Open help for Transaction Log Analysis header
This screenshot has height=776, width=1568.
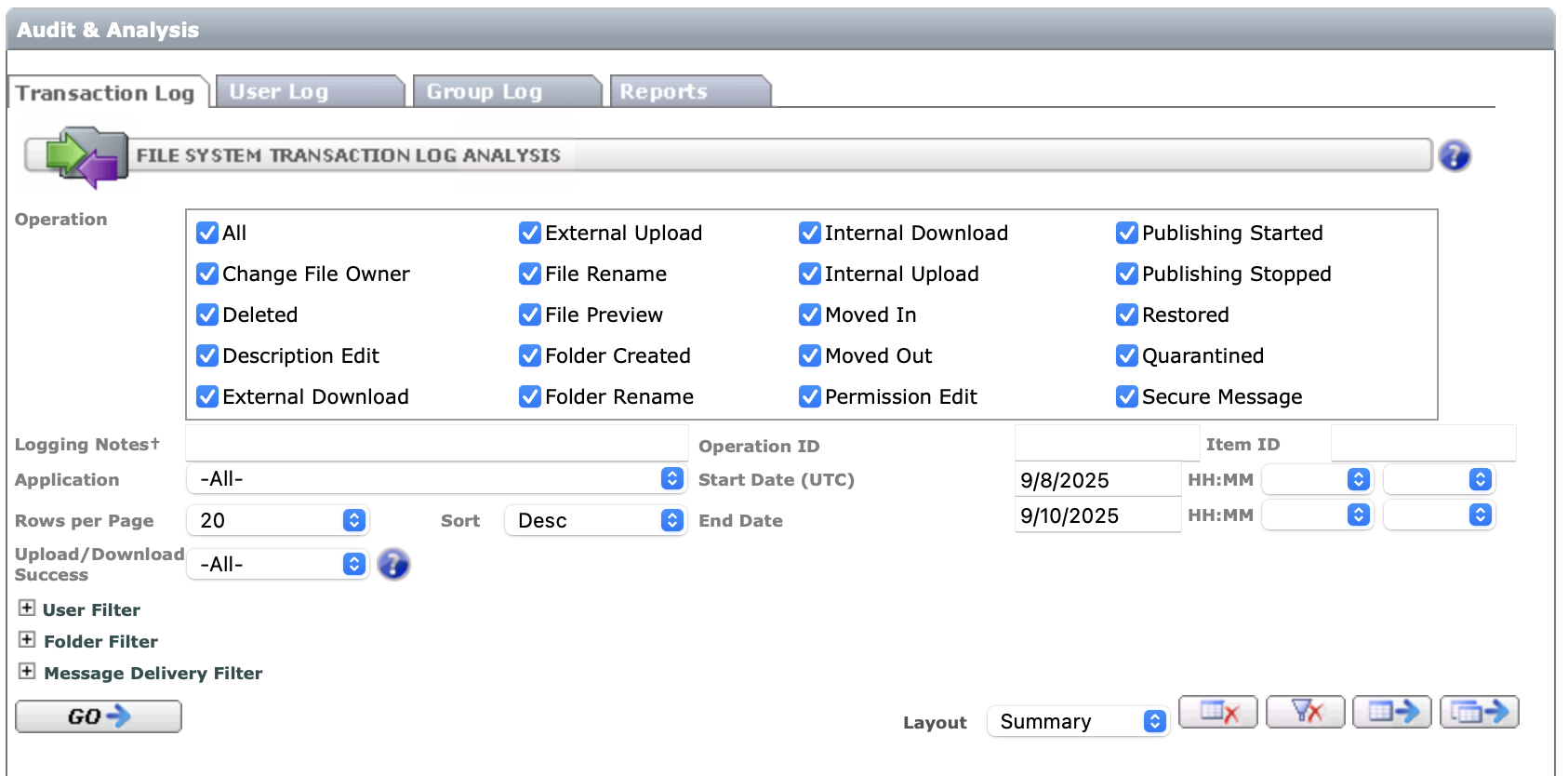pyautogui.click(x=1455, y=155)
